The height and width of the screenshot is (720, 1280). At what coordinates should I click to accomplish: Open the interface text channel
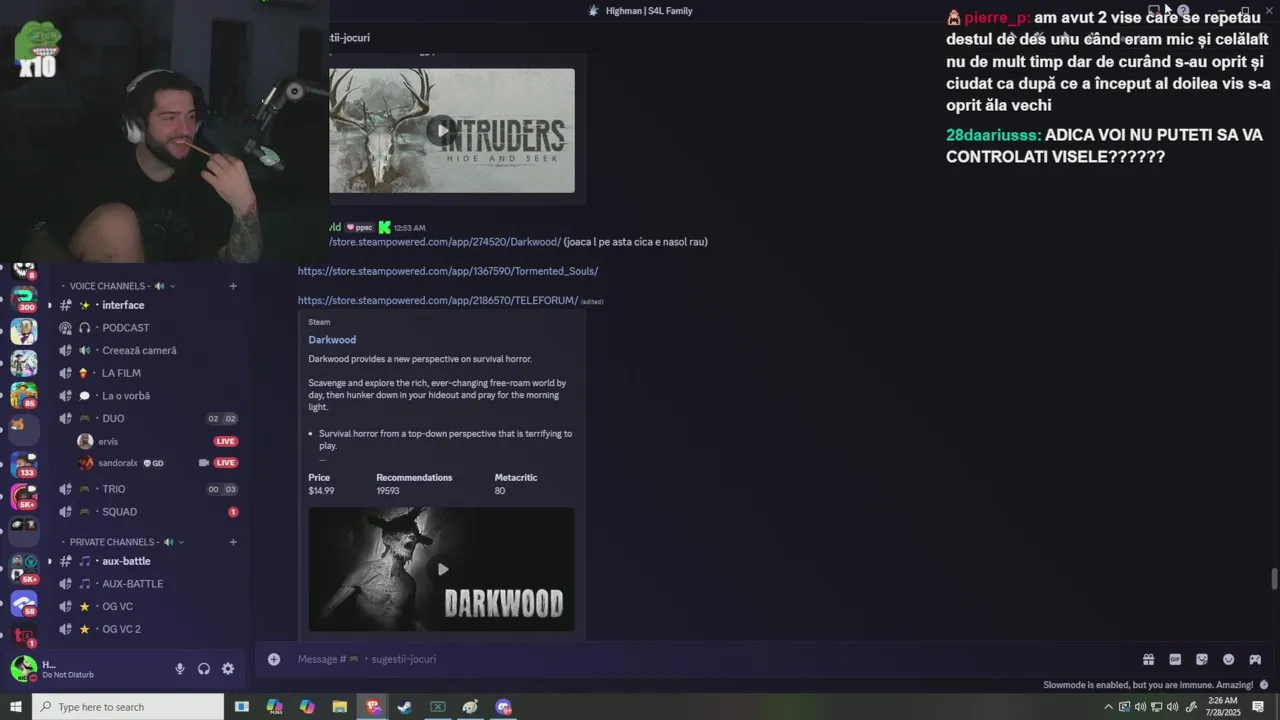(148, 305)
